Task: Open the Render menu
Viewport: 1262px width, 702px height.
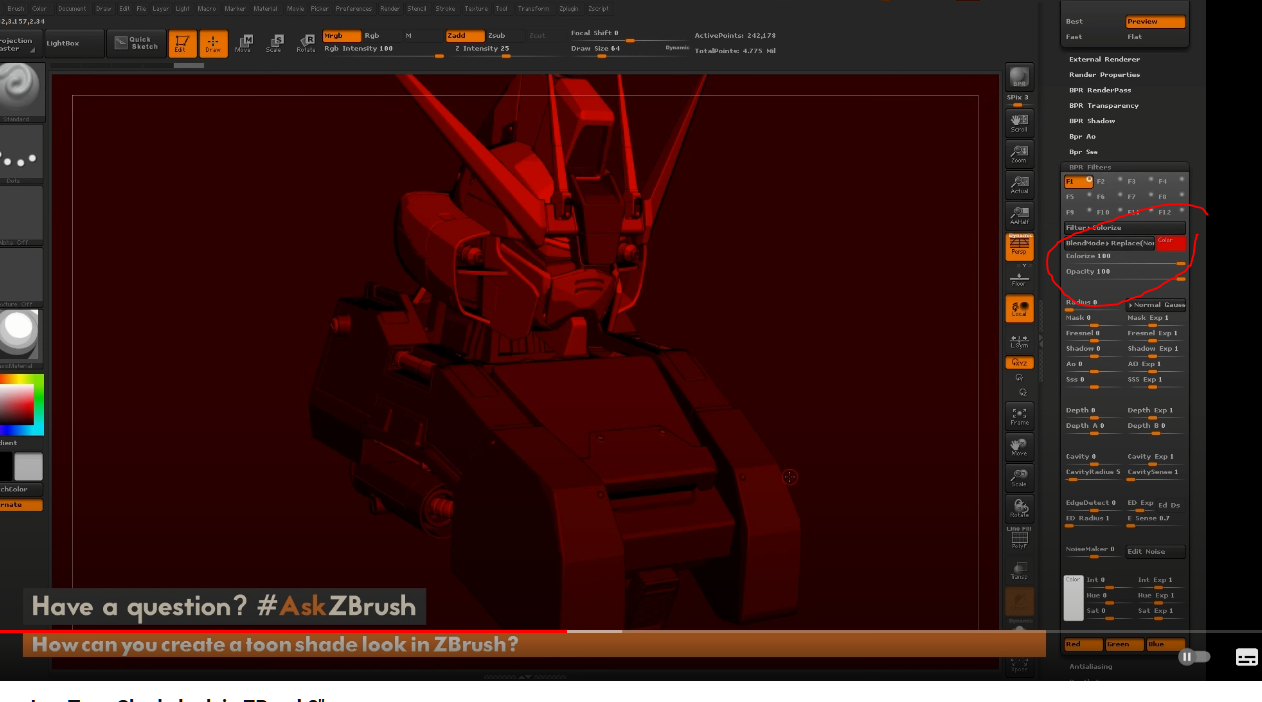Action: [390, 8]
